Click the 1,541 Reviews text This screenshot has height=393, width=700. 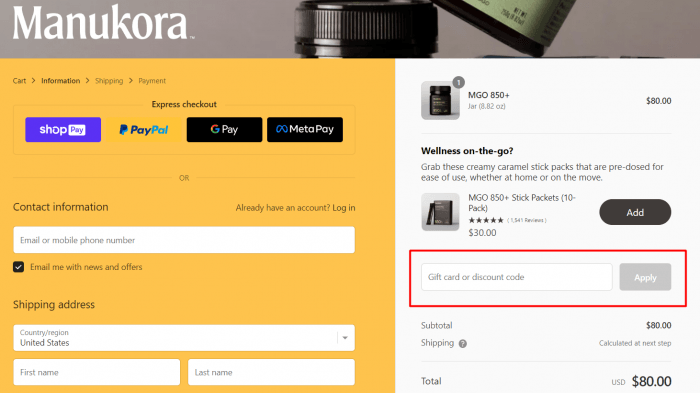tap(527, 220)
